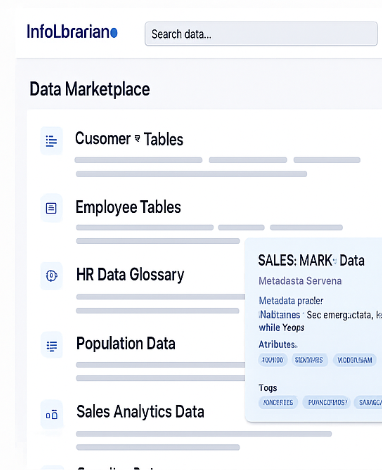This screenshot has width=382, height=470.
Task: Click the Nabtaines text in popup
Action: [x=280, y=315]
